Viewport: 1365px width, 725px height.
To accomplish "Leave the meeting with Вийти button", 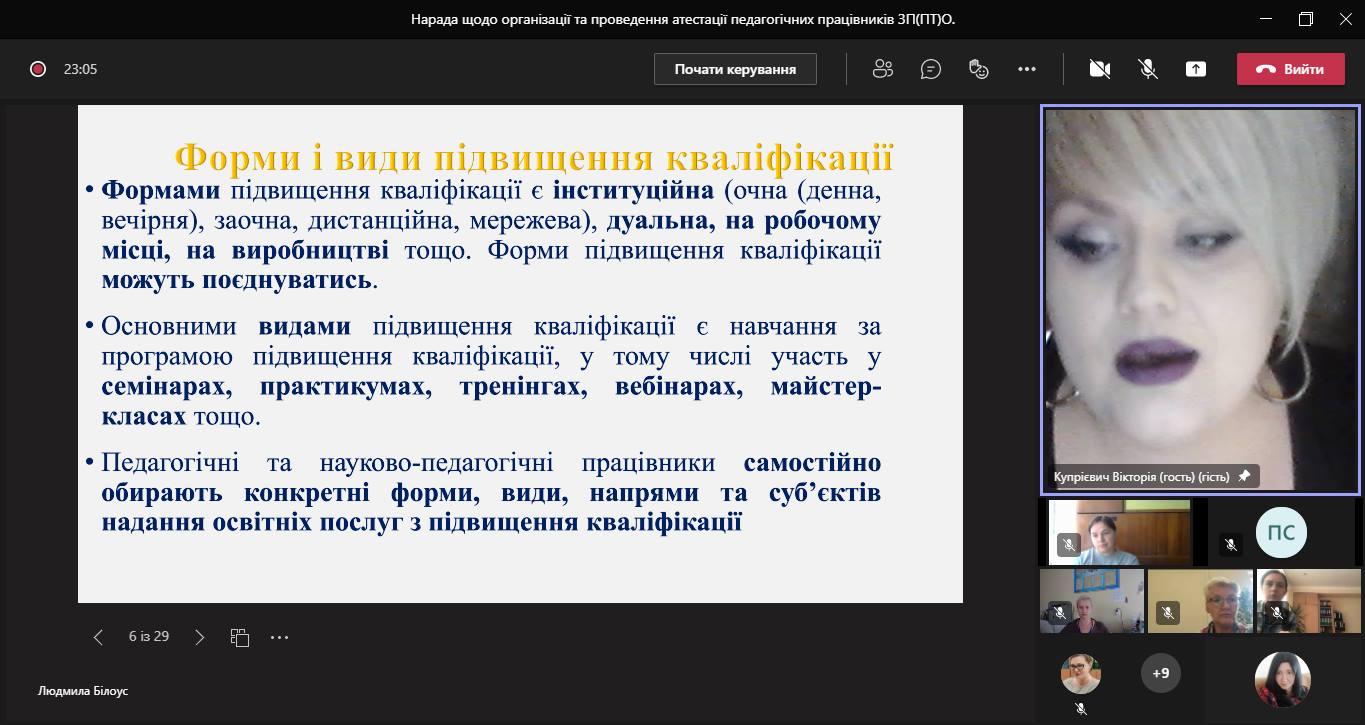I will pos(1290,69).
